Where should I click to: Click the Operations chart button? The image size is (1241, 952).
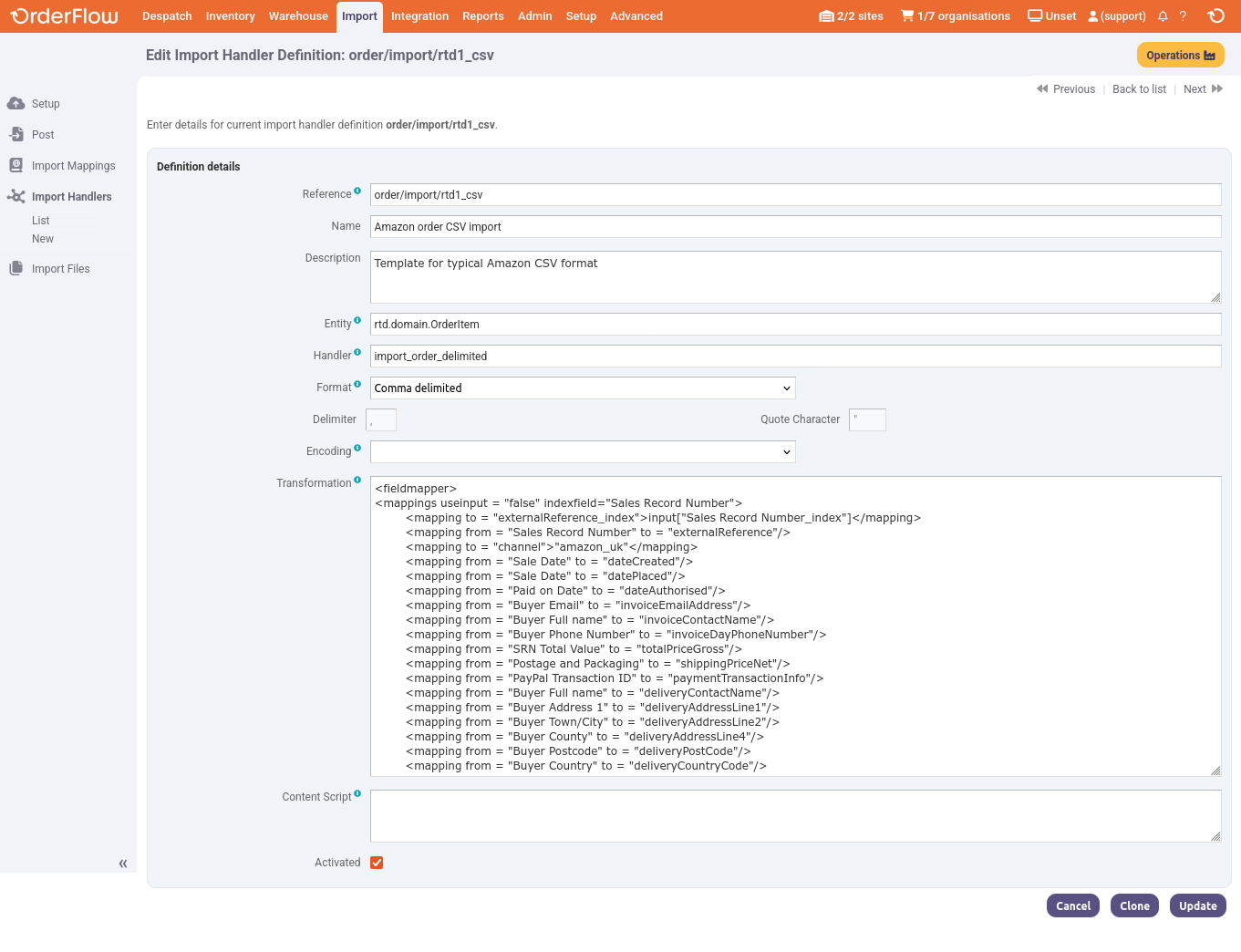pos(1180,55)
